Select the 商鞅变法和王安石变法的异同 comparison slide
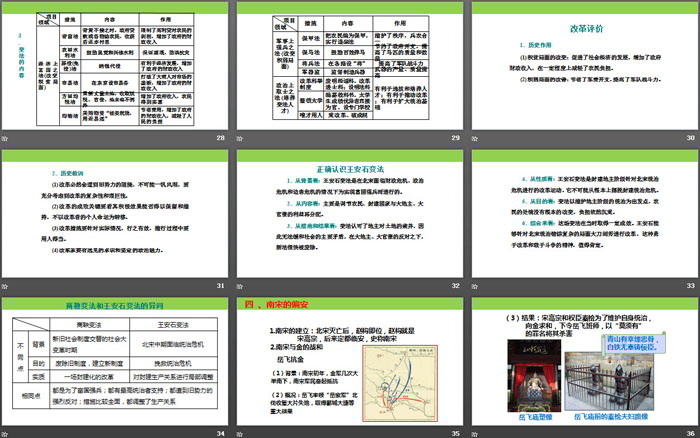The width and height of the screenshot is (700, 438). pos(115,360)
